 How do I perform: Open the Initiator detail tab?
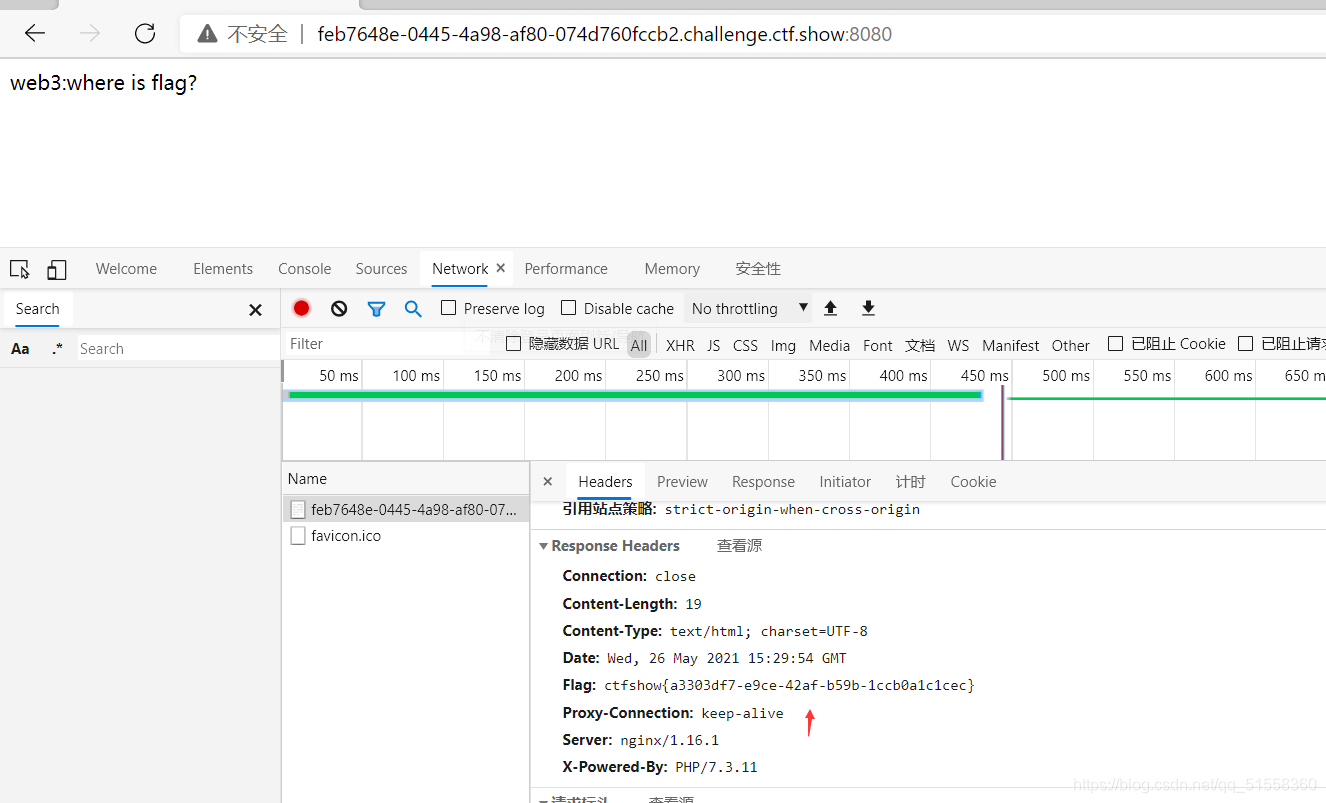pyautogui.click(x=845, y=482)
